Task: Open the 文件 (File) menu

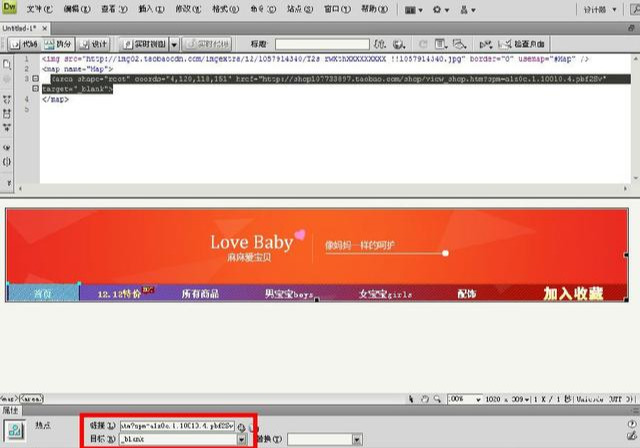Action: (x=40, y=9)
